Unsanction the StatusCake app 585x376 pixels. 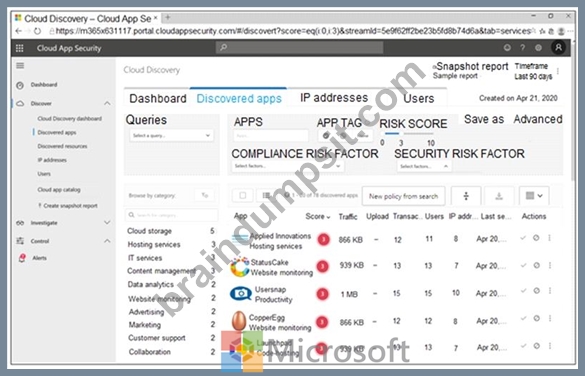tap(536, 265)
